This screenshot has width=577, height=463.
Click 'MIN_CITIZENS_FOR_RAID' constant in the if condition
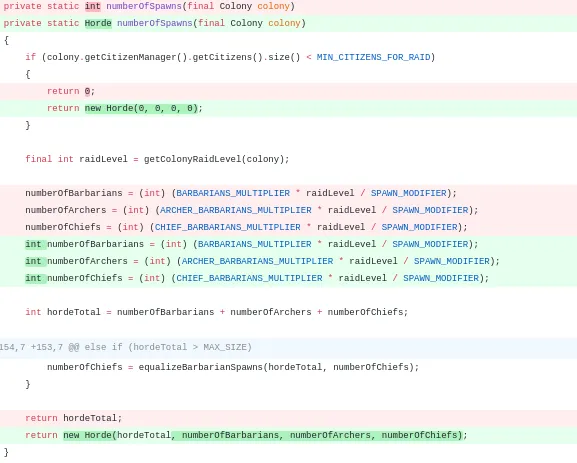pyautogui.click(x=373, y=57)
